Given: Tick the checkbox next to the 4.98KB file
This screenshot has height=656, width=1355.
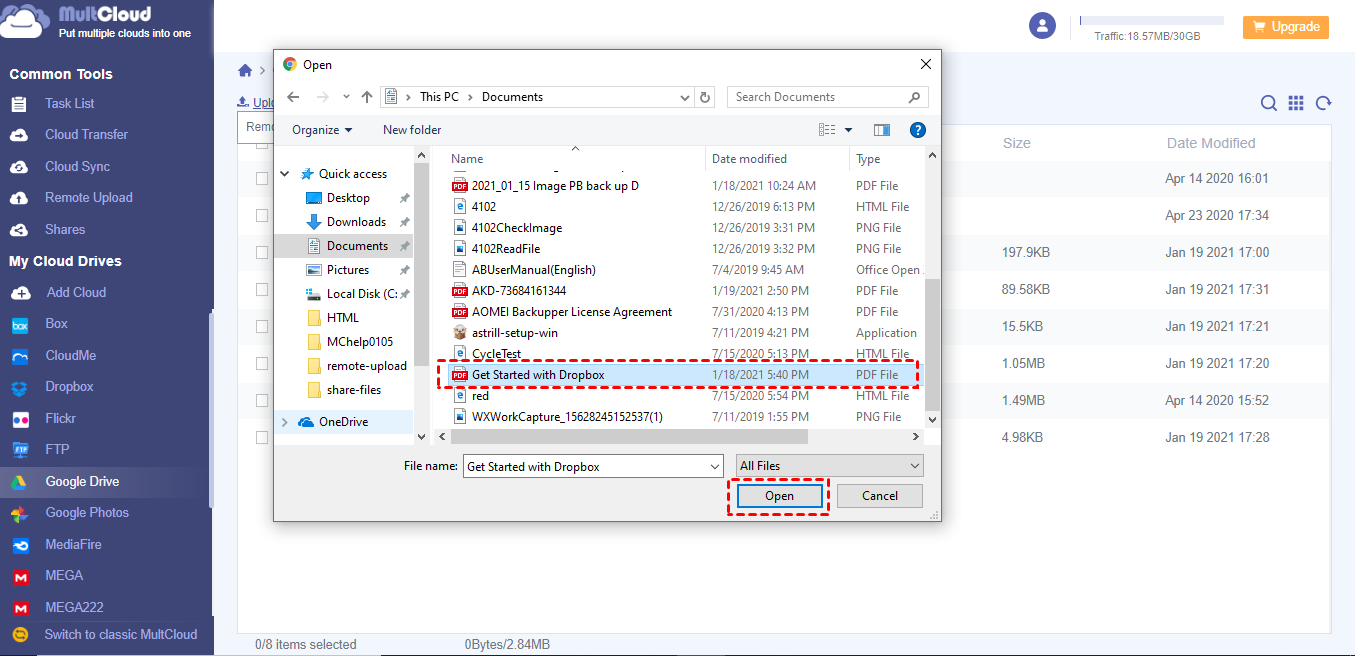Looking at the screenshot, I should pyautogui.click(x=262, y=437).
